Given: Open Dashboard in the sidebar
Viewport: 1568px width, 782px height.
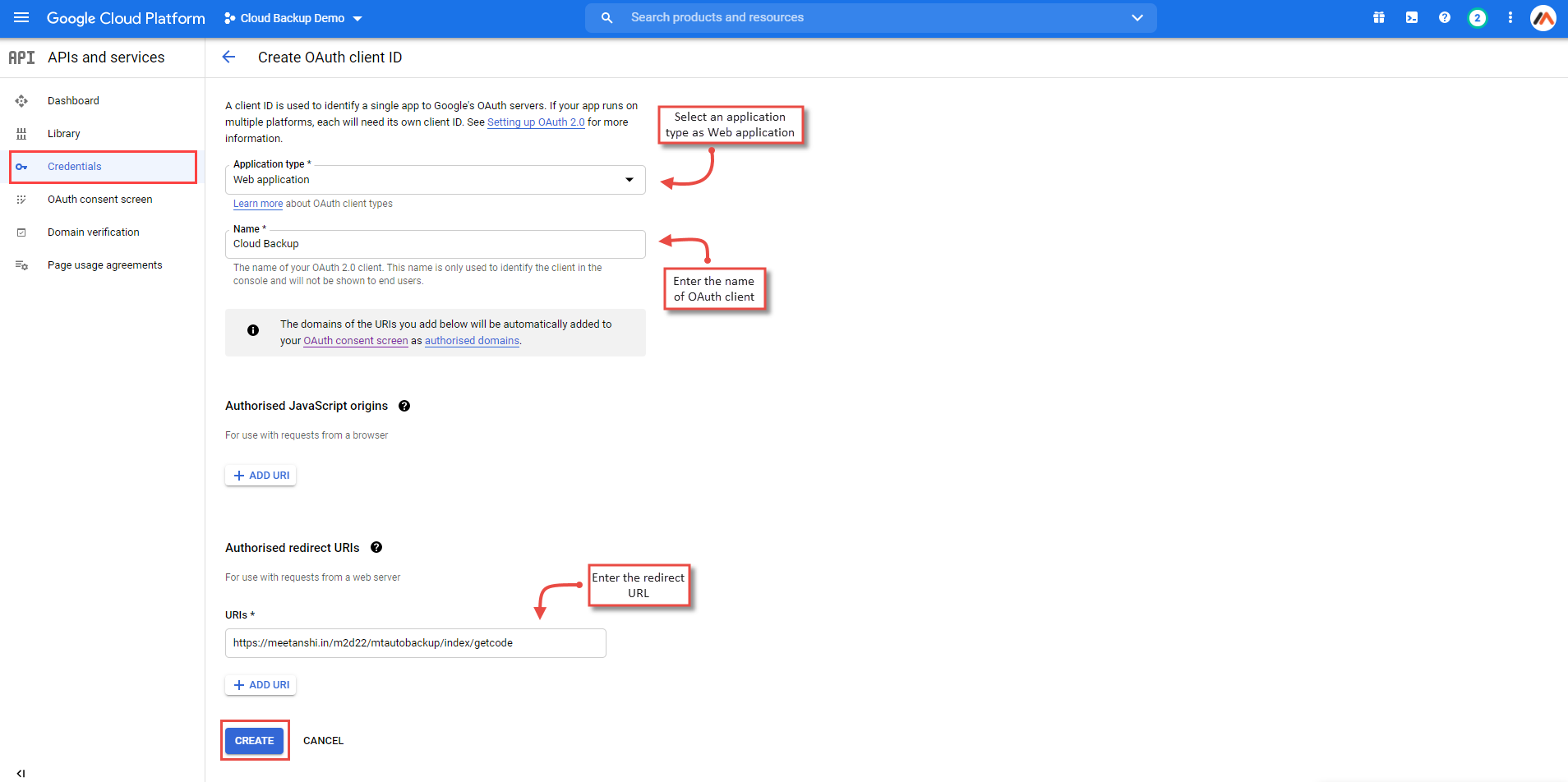Looking at the screenshot, I should click(x=73, y=100).
